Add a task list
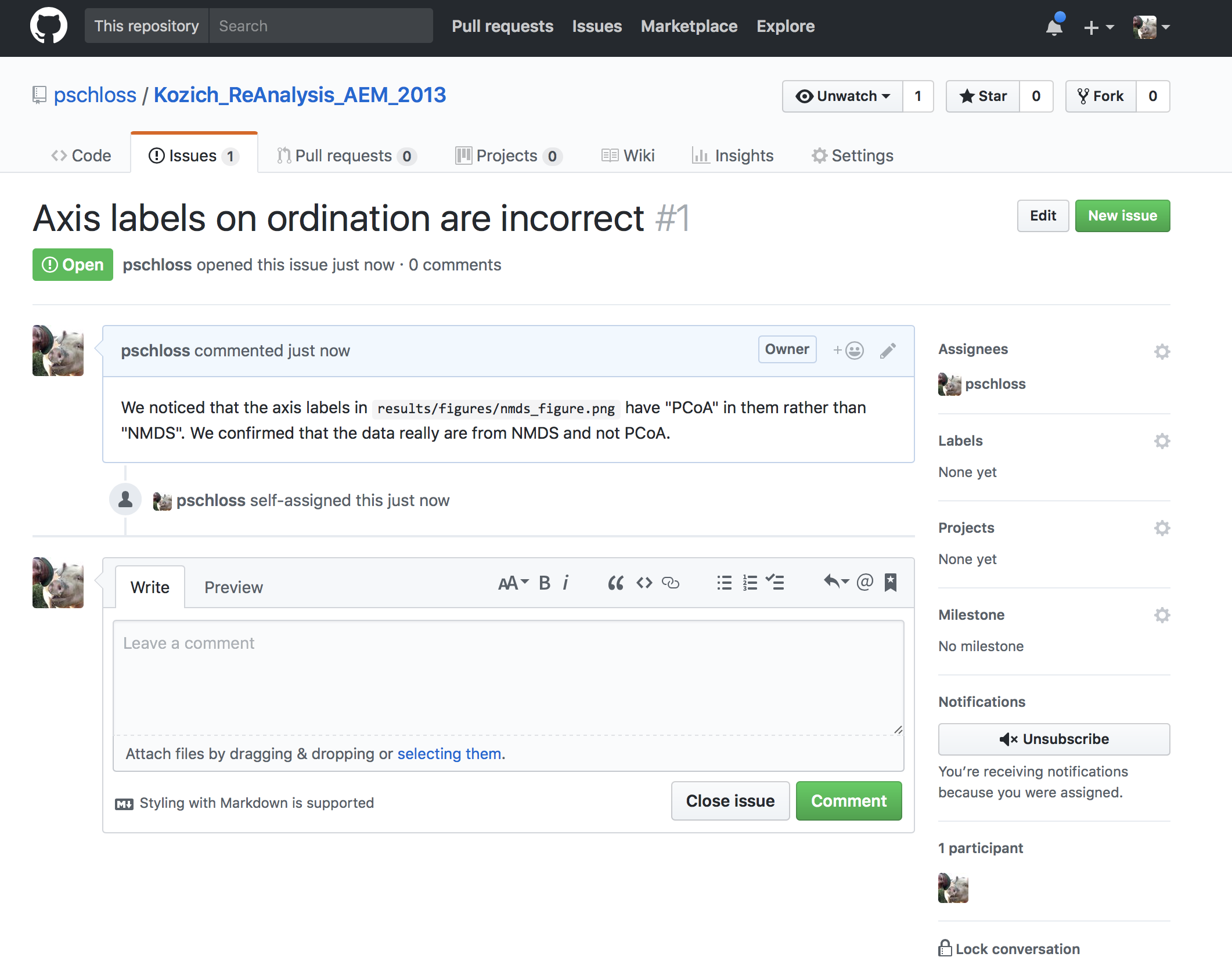This screenshot has height=968, width=1232. 775,583
